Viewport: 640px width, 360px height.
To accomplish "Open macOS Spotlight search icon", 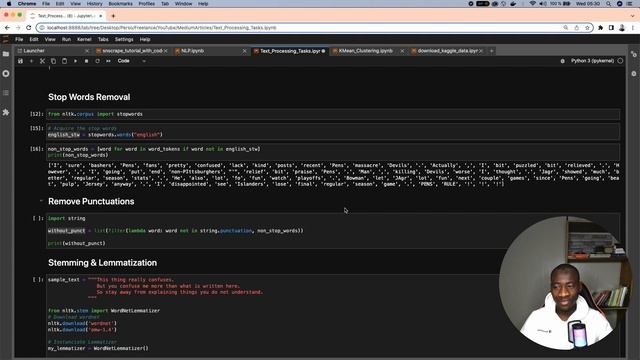I will pyautogui.click(x=609, y=4).
